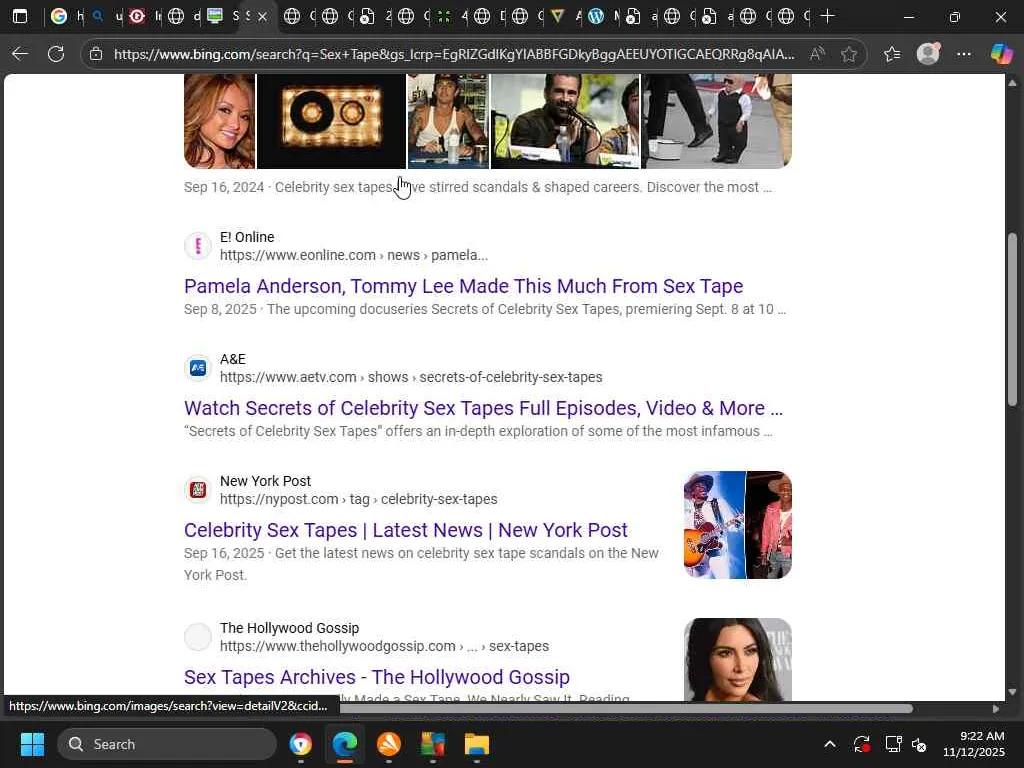The image size is (1024, 768).
Task: Open Pamela Anderson, Tommy Lee result link
Action: point(464,286)
